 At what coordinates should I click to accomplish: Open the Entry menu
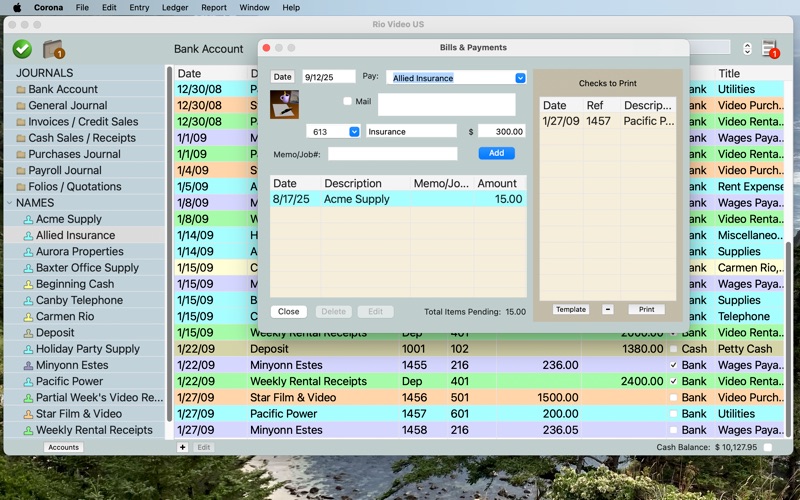tap(139, 7)
